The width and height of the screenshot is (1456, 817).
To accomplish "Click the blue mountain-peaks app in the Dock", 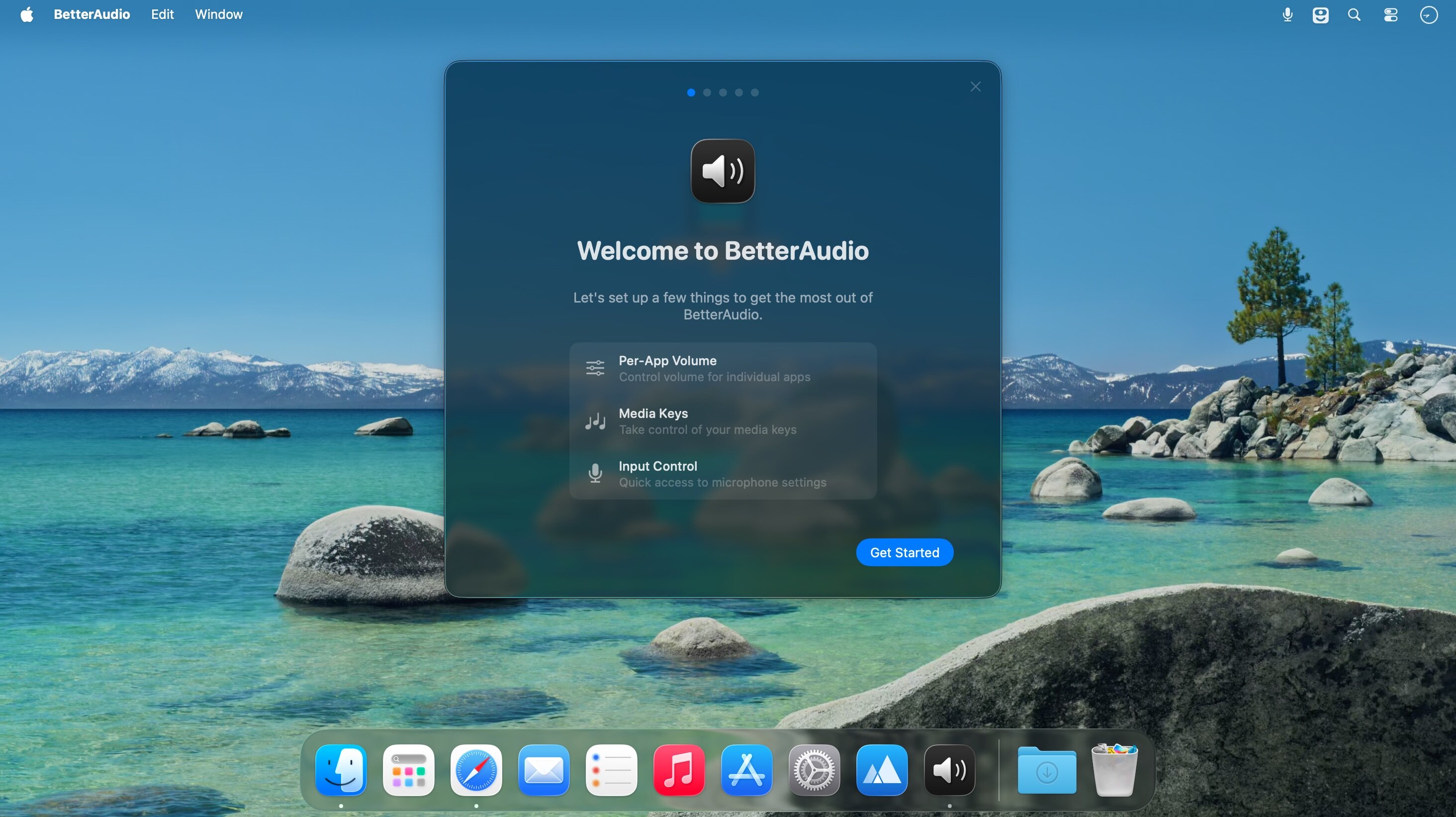I will click(x=882, y=770).
